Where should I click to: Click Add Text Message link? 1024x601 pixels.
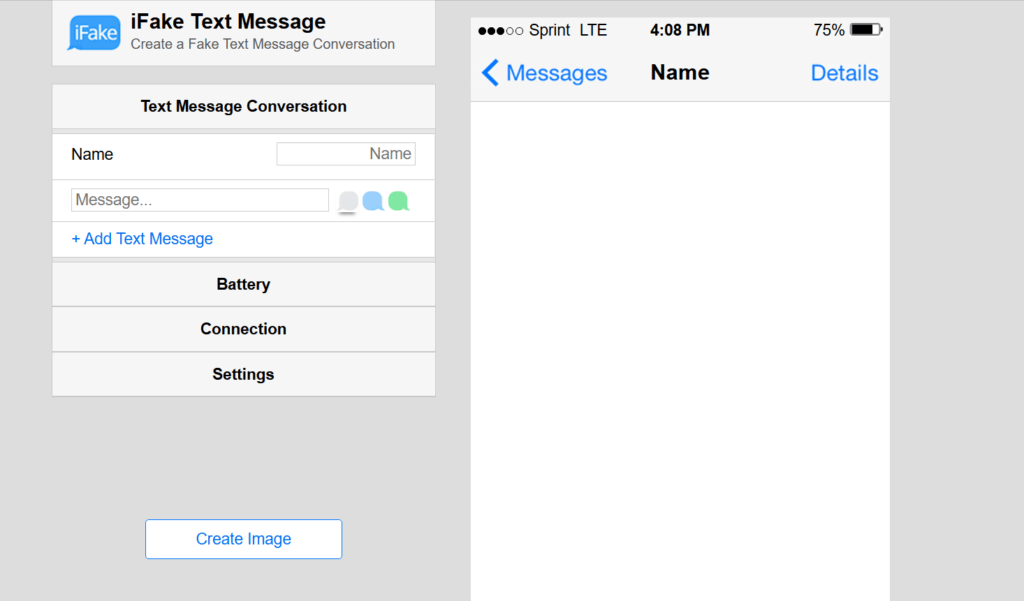point(142,238)
